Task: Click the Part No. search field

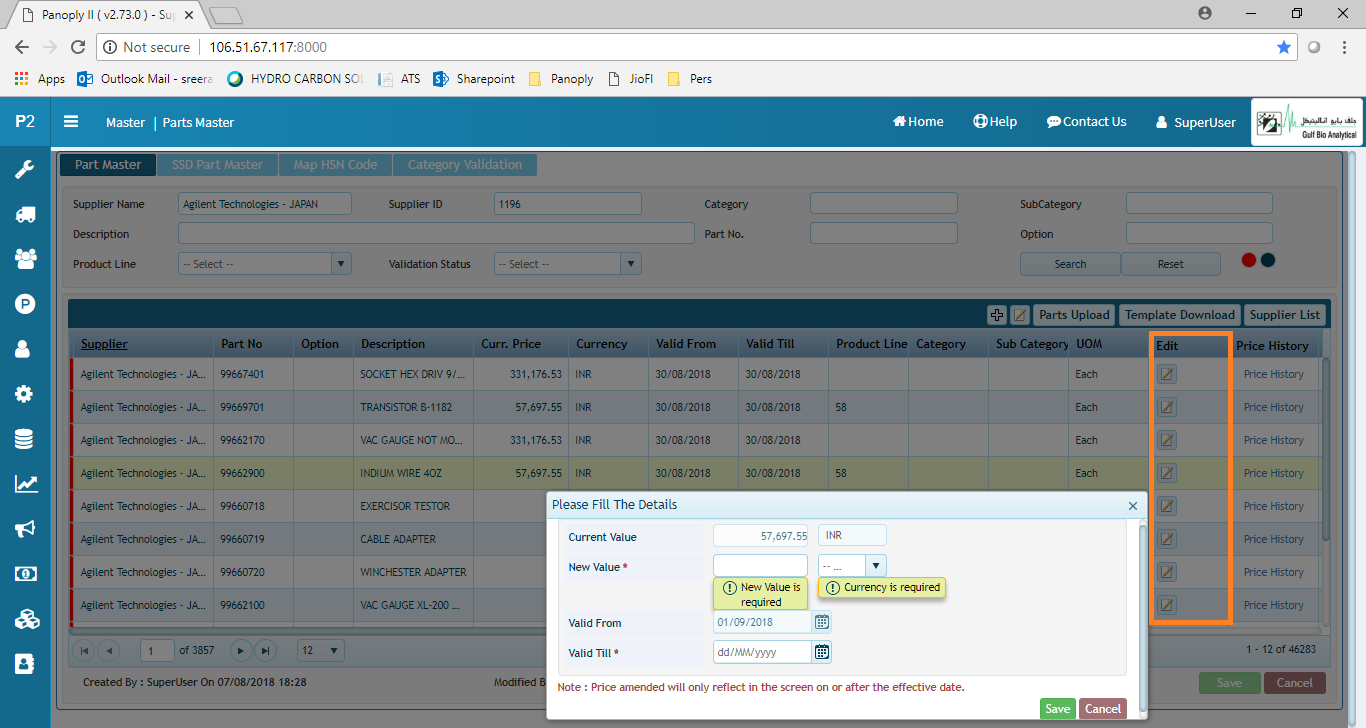Action: pos(884,233)
